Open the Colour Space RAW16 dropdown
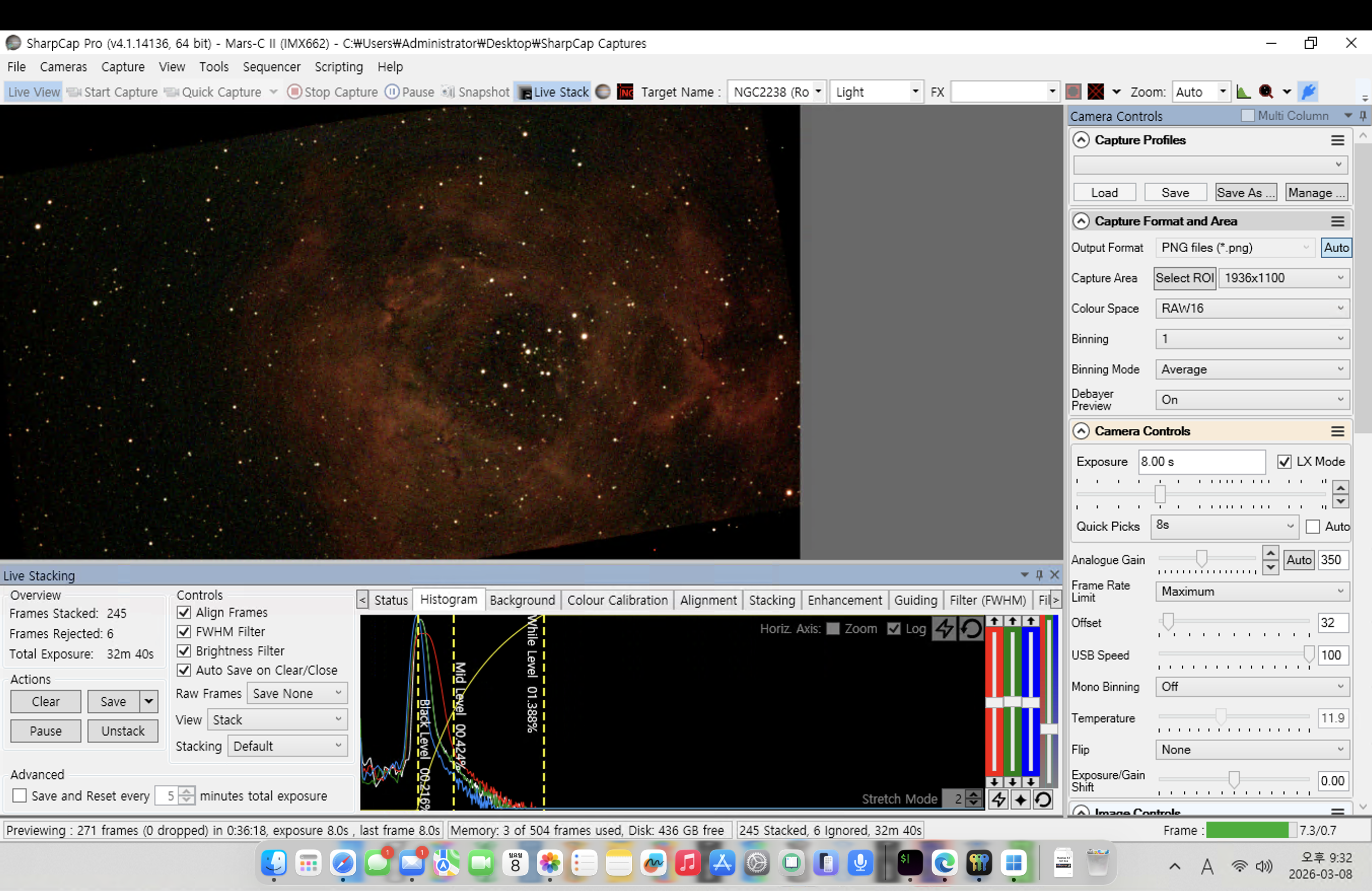 1252,309
